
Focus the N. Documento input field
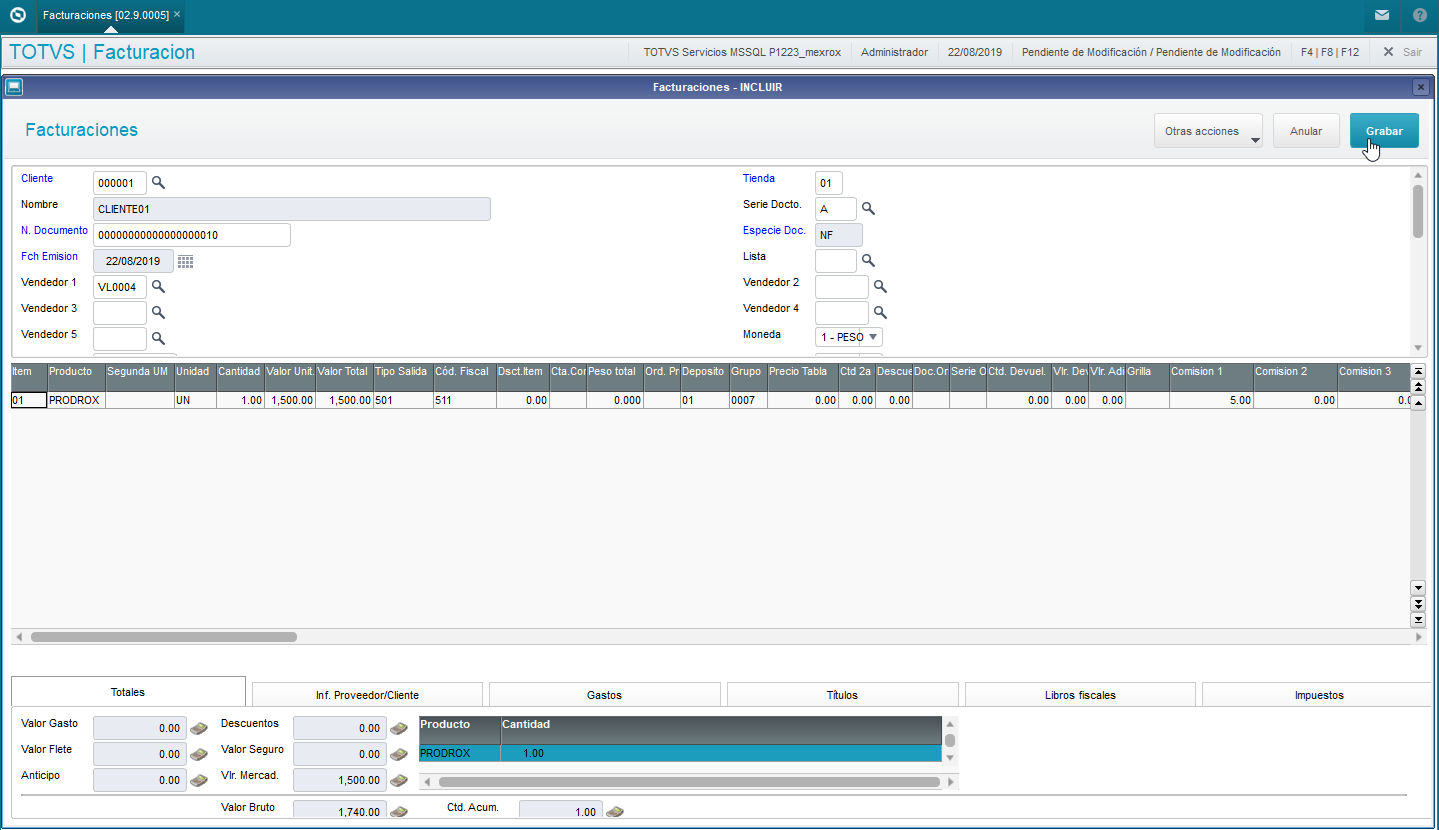[192, 235]
